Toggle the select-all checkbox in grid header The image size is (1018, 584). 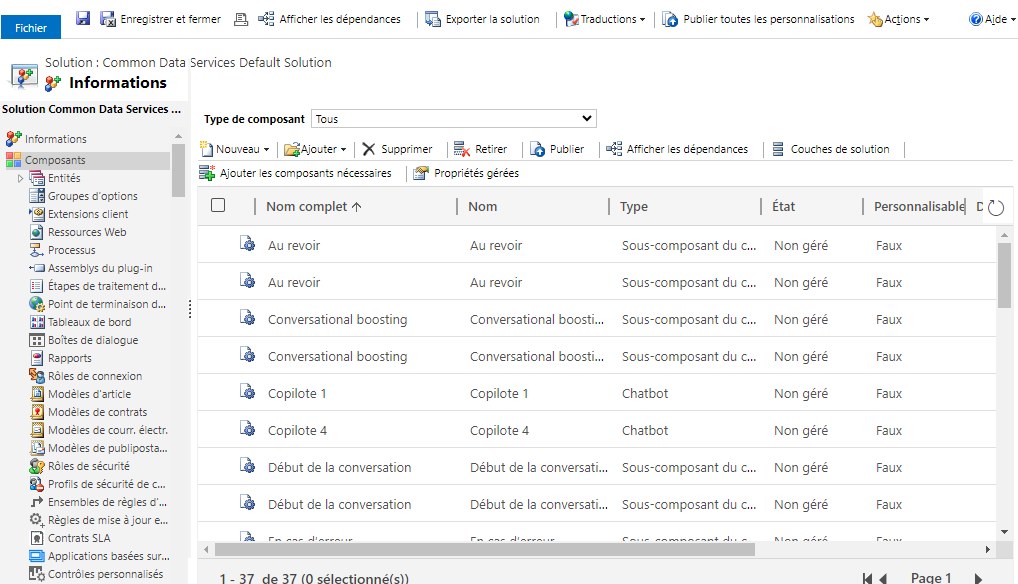218,205
